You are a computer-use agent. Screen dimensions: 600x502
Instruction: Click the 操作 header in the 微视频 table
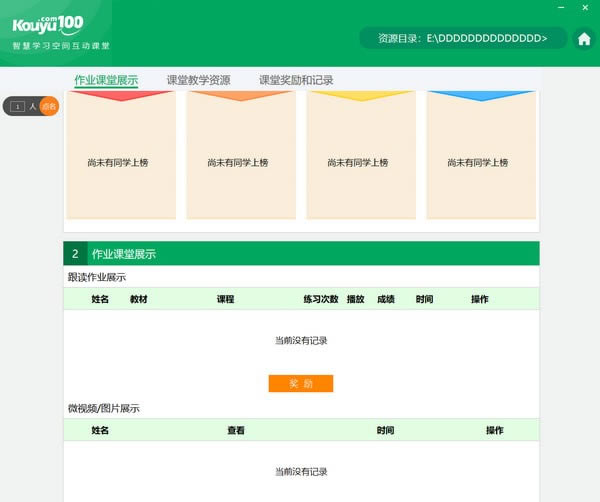pos(495,430)
